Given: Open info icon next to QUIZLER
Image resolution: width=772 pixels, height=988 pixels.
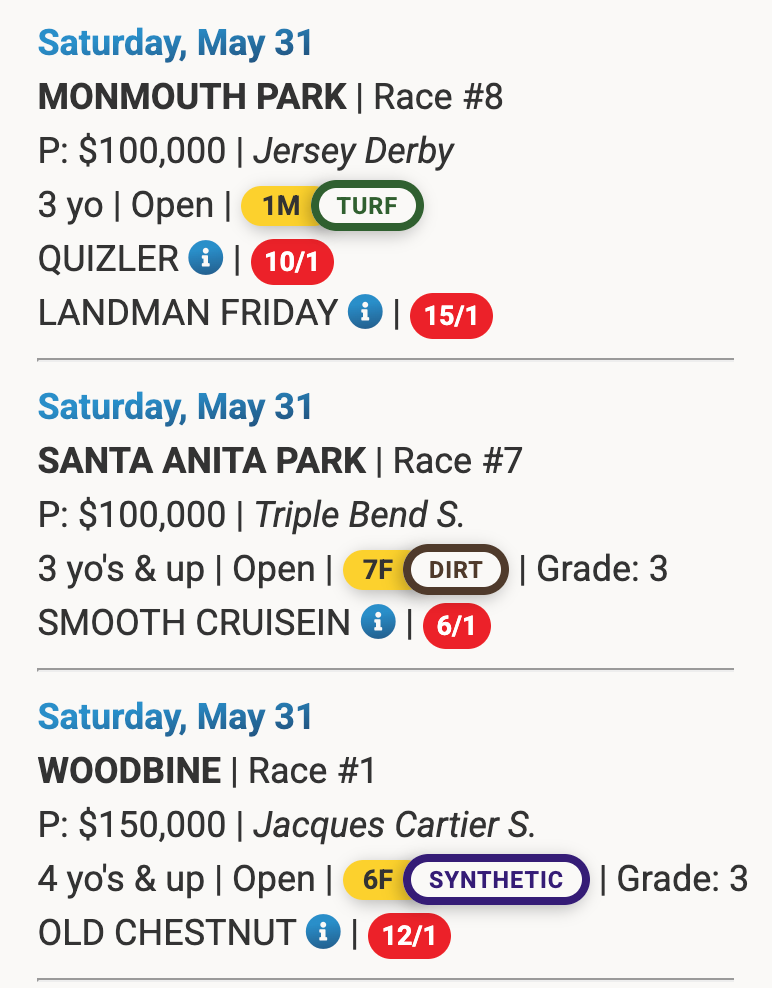Looking at the screenshot, I should point(206,258).
